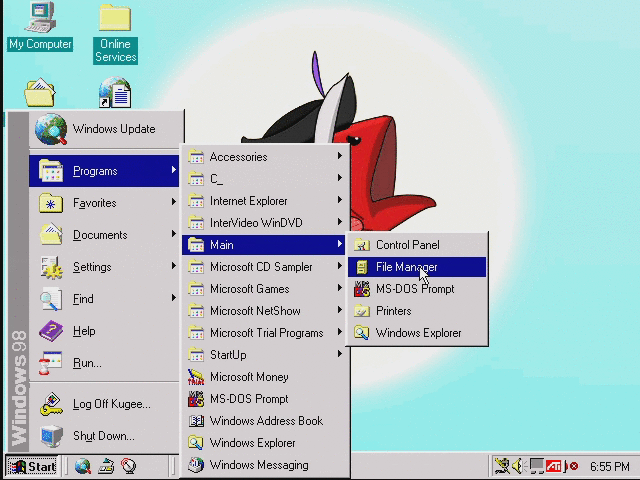Click the ATI tray icon

click(x=554, y=466)
